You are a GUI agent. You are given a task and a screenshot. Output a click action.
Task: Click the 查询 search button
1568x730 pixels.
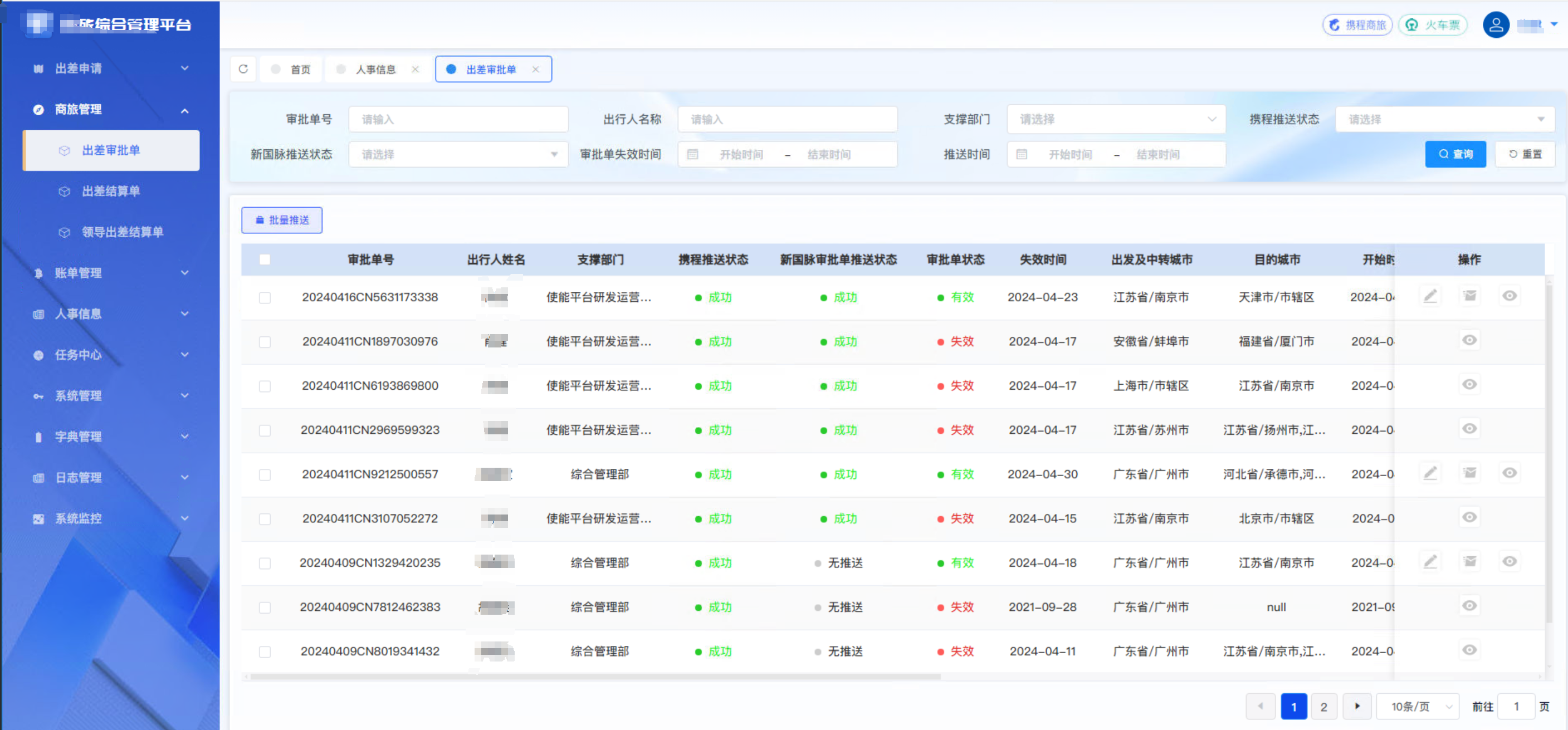point(1455,154)
